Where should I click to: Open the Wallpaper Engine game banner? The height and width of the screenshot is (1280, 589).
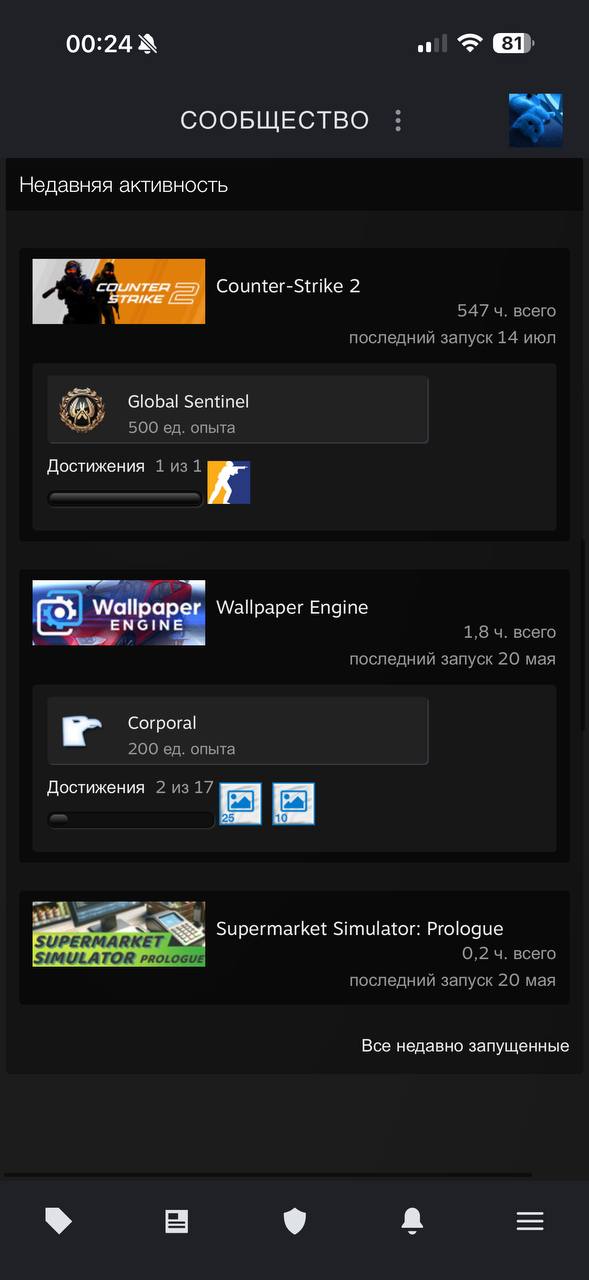119,613
